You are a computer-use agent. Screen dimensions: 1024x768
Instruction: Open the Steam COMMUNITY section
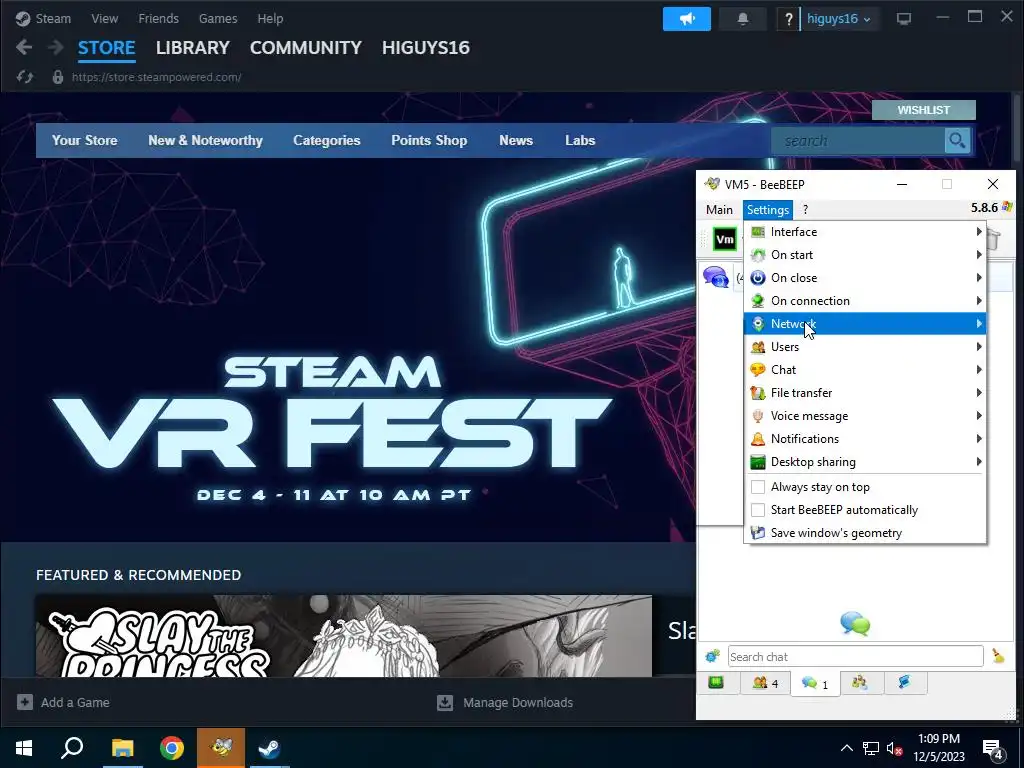[306, 48]
